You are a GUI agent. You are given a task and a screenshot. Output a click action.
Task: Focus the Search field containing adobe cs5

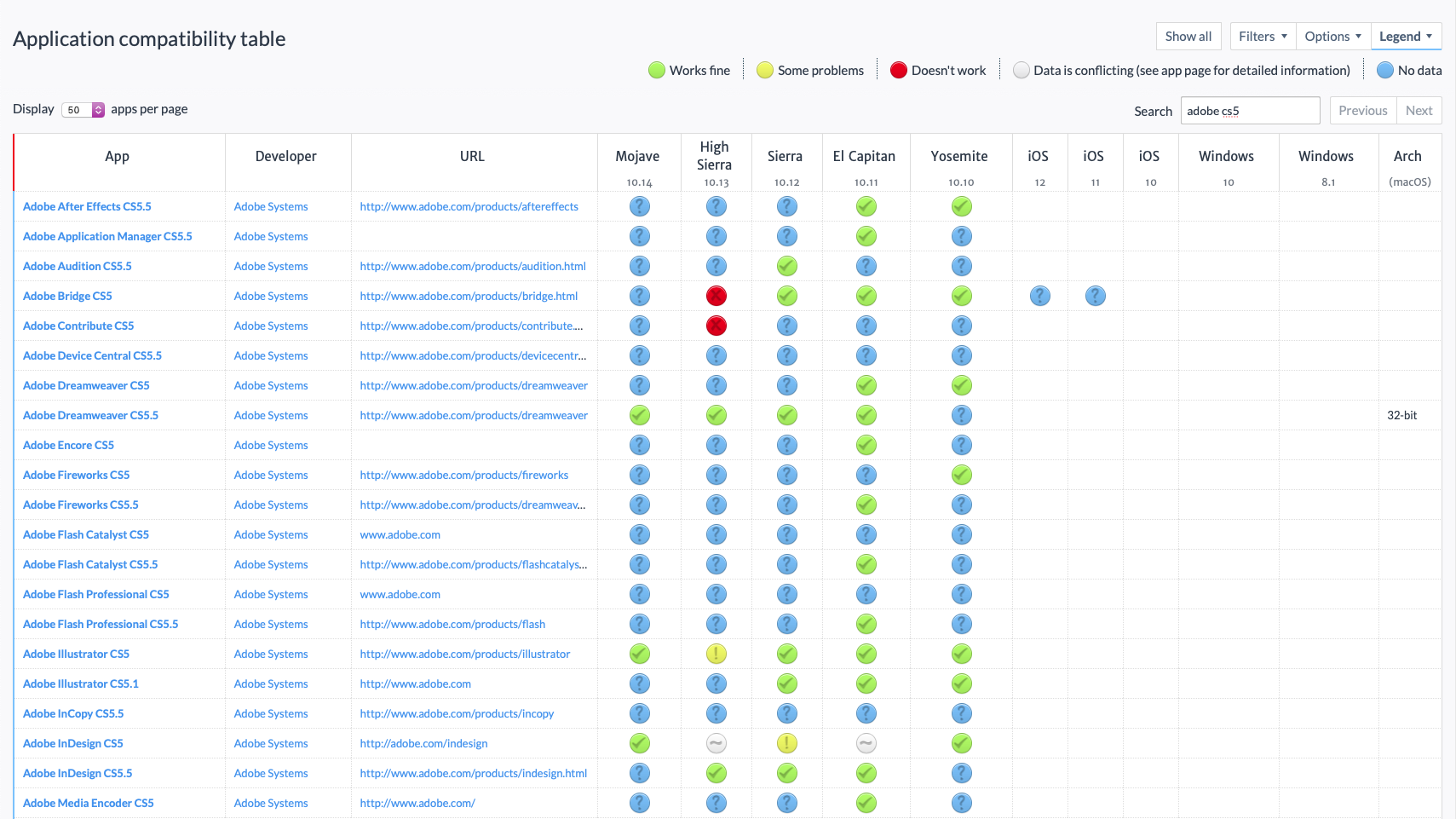1250,111
